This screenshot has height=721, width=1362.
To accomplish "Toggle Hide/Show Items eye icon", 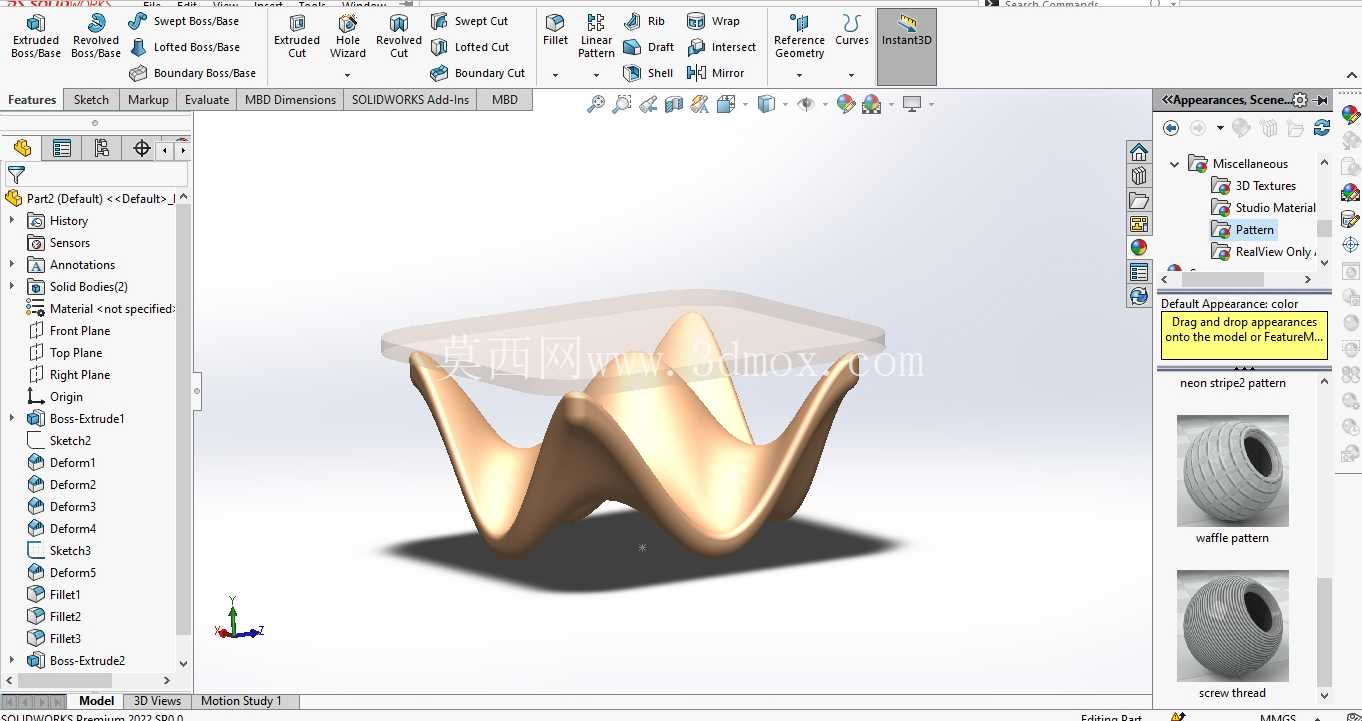I will click(806, 104).
